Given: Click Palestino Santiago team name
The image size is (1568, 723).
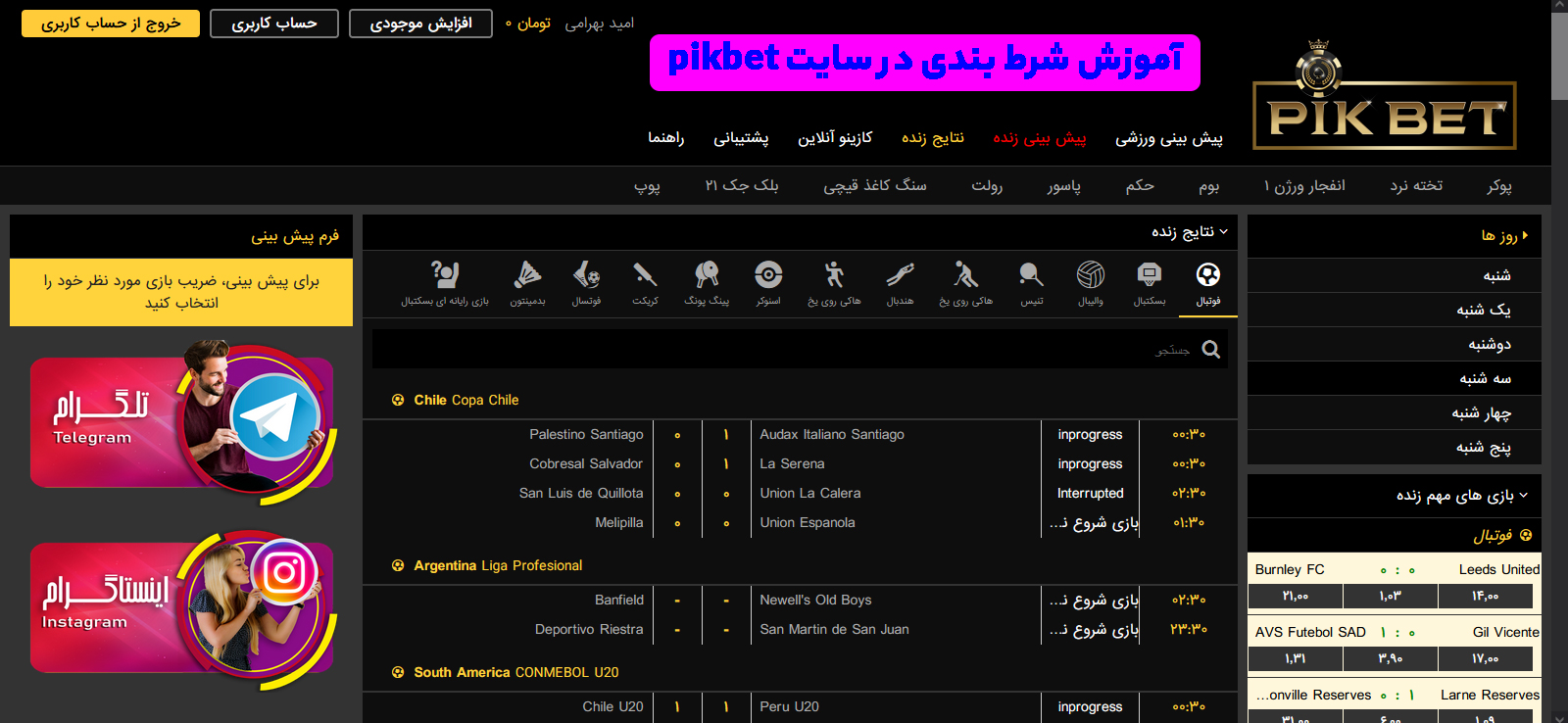Looking at the screenshot, I should [x=586, y=434].
